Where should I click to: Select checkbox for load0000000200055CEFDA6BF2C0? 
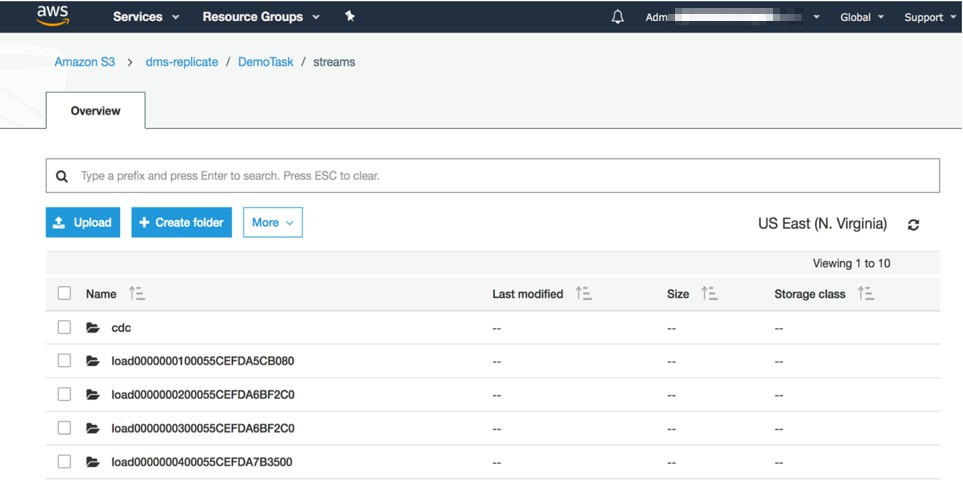point(64,394)
